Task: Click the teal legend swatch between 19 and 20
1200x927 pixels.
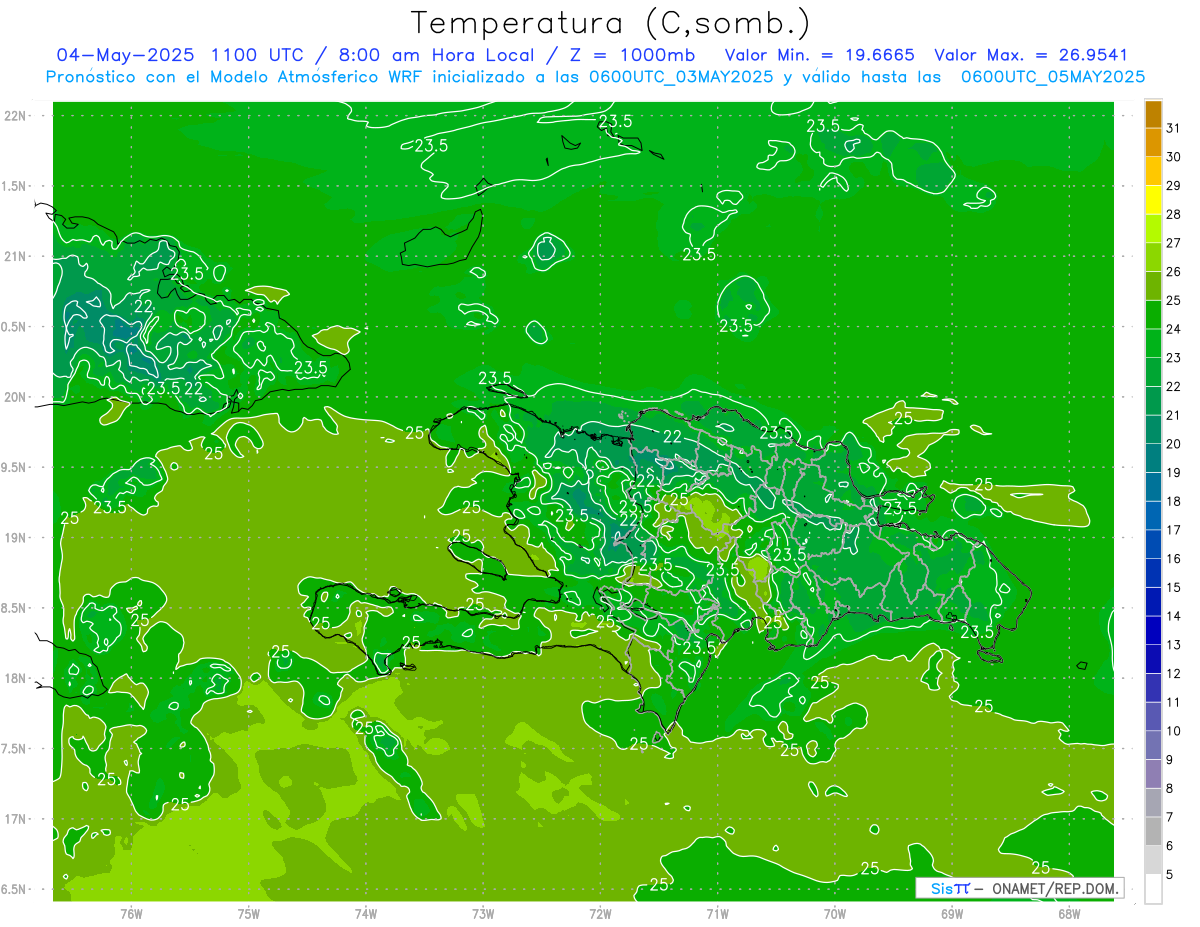Action: point(1153,458)
